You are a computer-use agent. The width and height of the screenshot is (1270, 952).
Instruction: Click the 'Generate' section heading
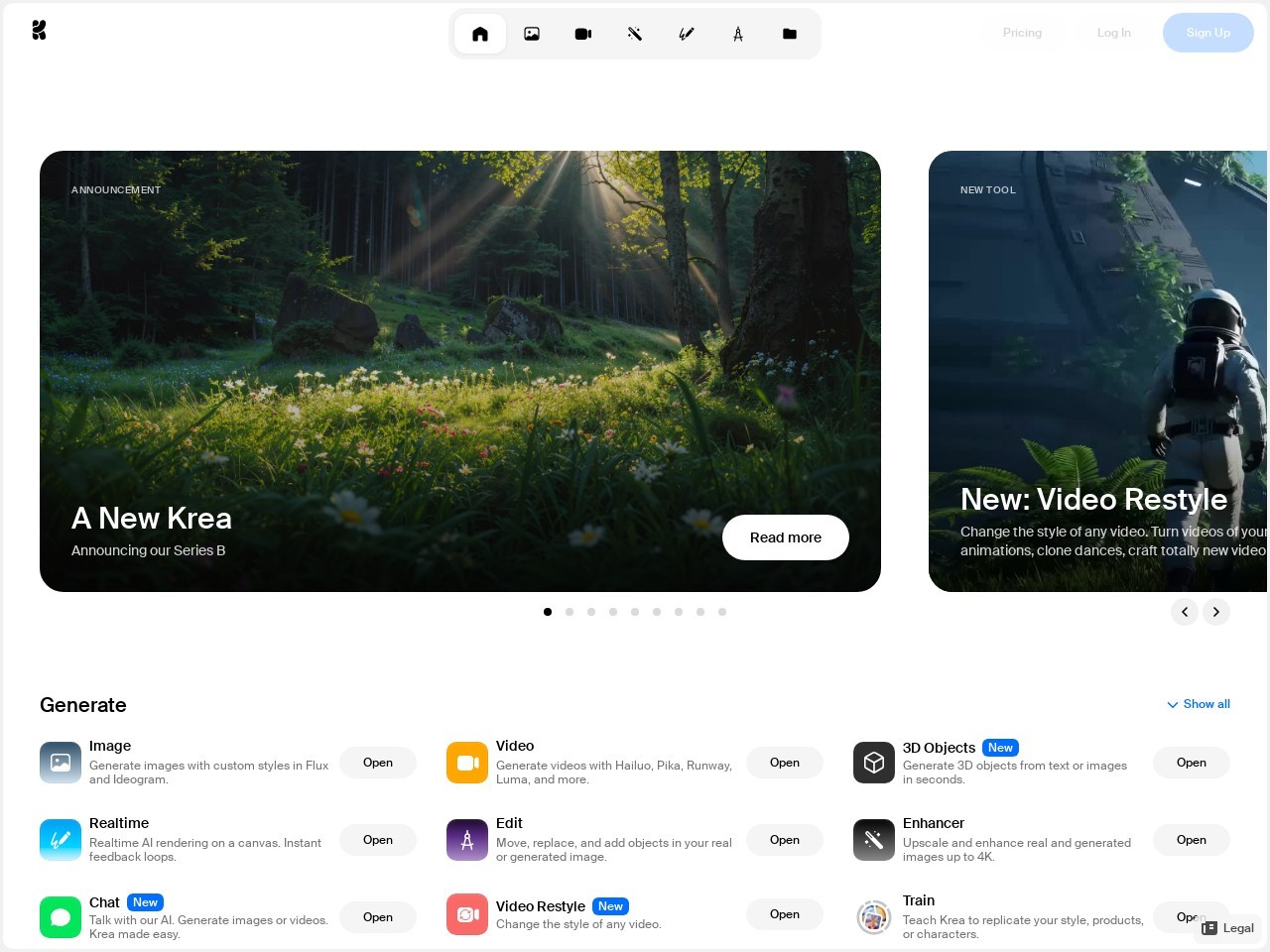coord(83,705)
